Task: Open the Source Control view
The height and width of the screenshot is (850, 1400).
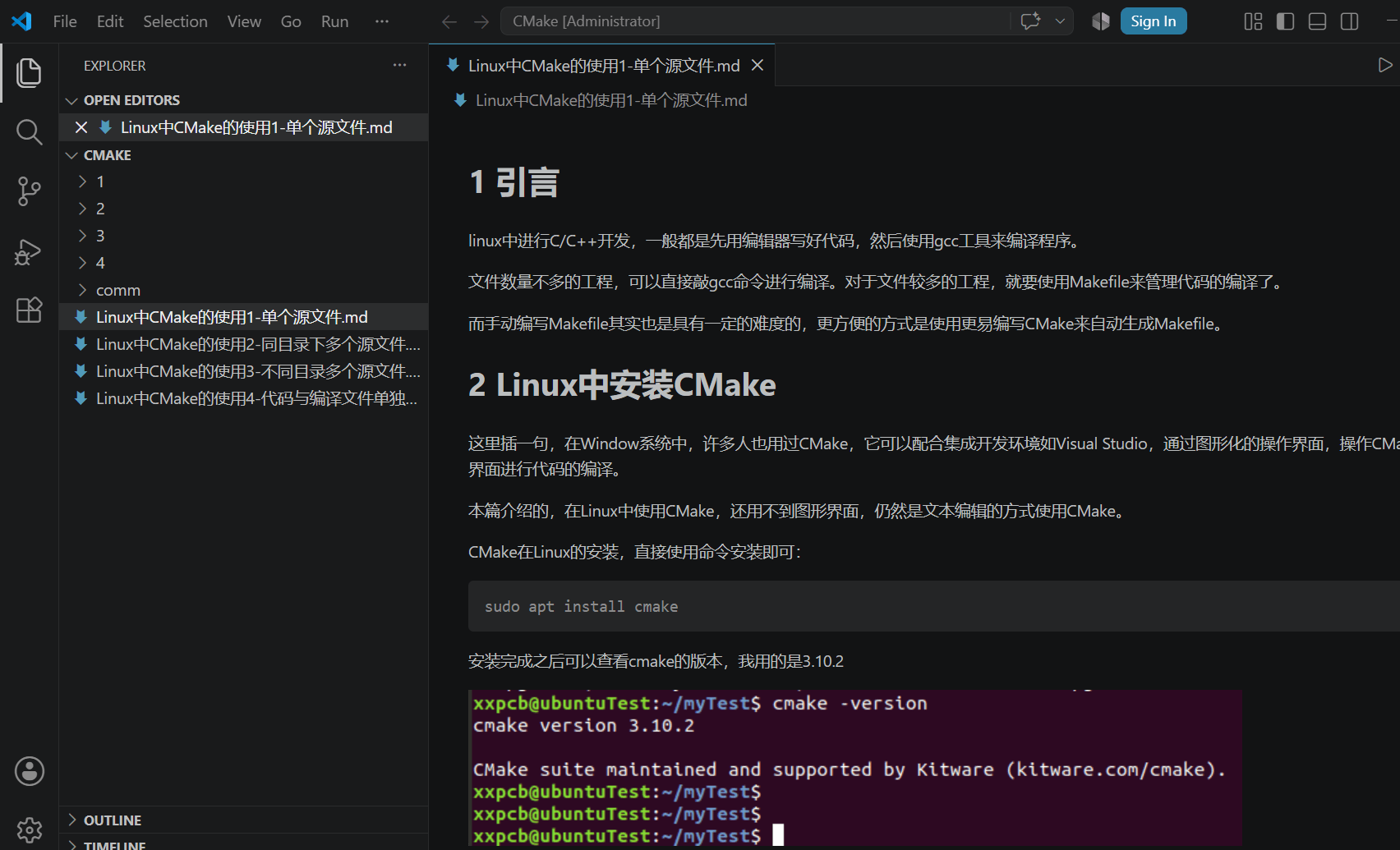Action: tap(29, 191)
